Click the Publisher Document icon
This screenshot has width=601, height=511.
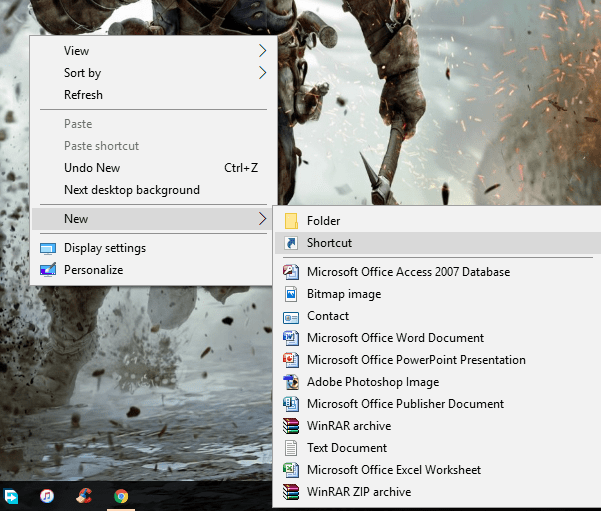pos(291,404)
